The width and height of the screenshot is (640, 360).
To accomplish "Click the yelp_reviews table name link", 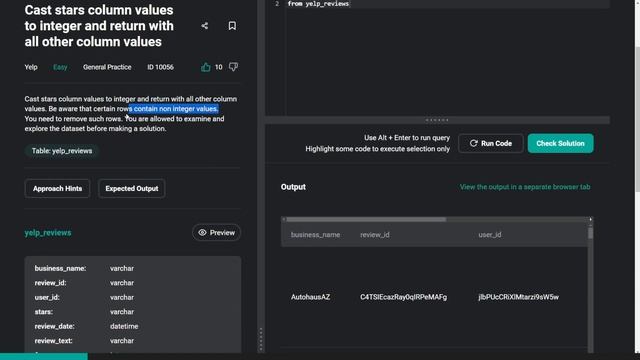I will coord(48,233).
